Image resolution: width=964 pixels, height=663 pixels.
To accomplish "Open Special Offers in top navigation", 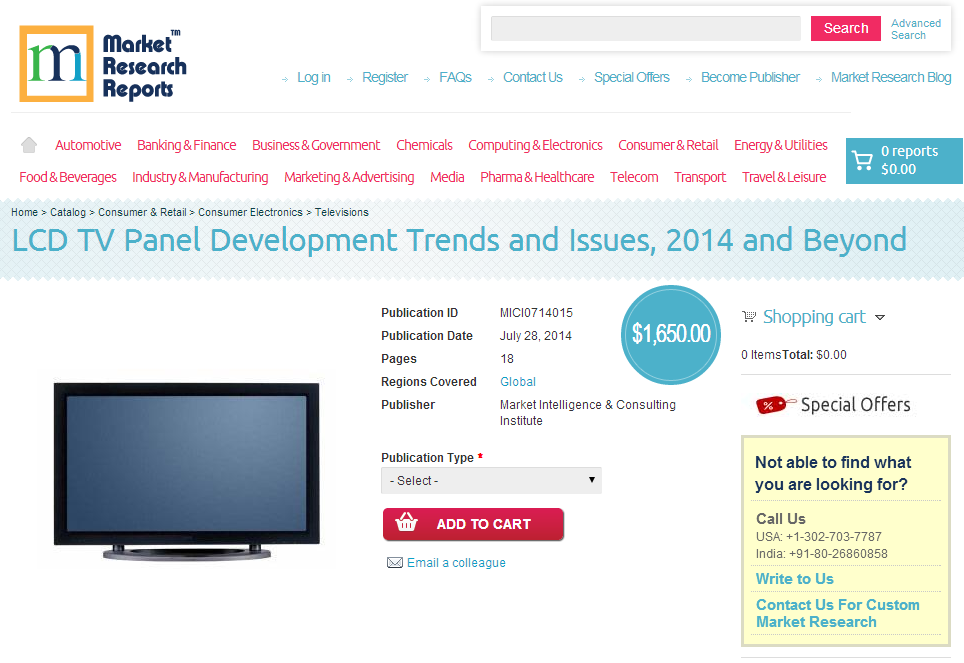I will tap(631, 77).
